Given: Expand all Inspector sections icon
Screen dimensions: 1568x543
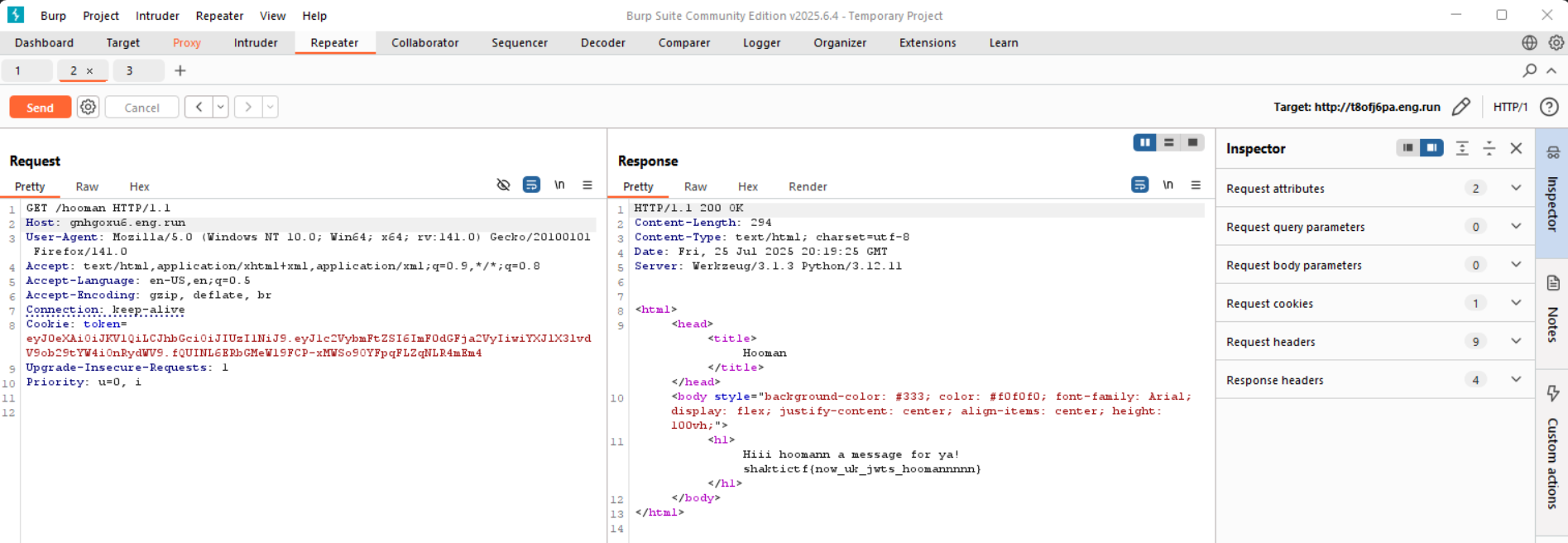Looking at the screenshot, I should click(1462, 148).
